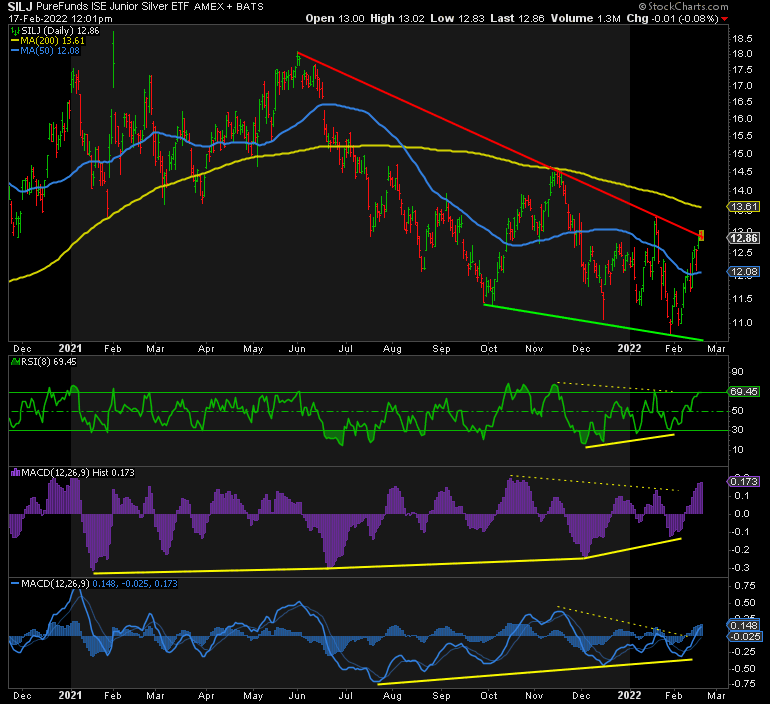Click the 18.5 price axis label
Screen dimensions: 770x705
(x=742, y=39)
